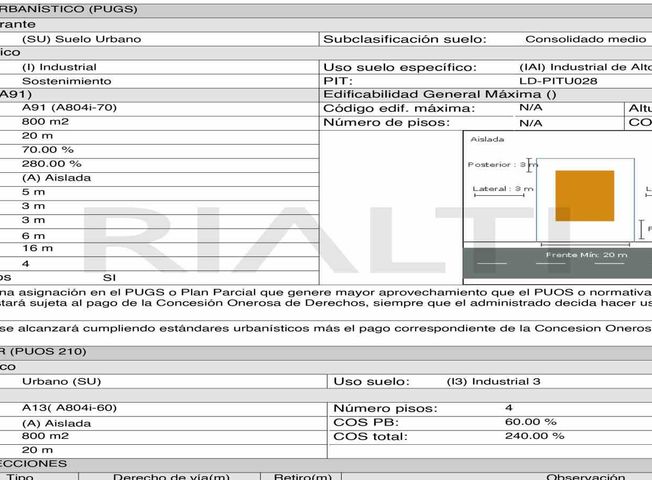Click the 'A13( A804i-60)' code
The image size is (652, 480).
[69, 408]
